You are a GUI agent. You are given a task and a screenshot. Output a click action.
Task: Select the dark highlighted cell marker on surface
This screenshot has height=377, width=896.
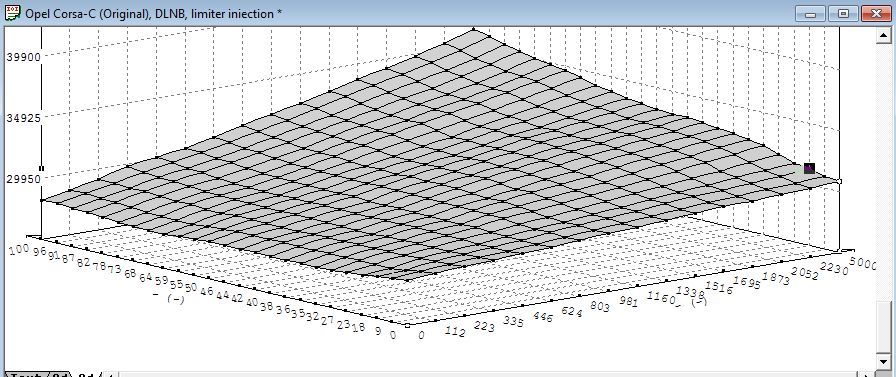[809, 168]
